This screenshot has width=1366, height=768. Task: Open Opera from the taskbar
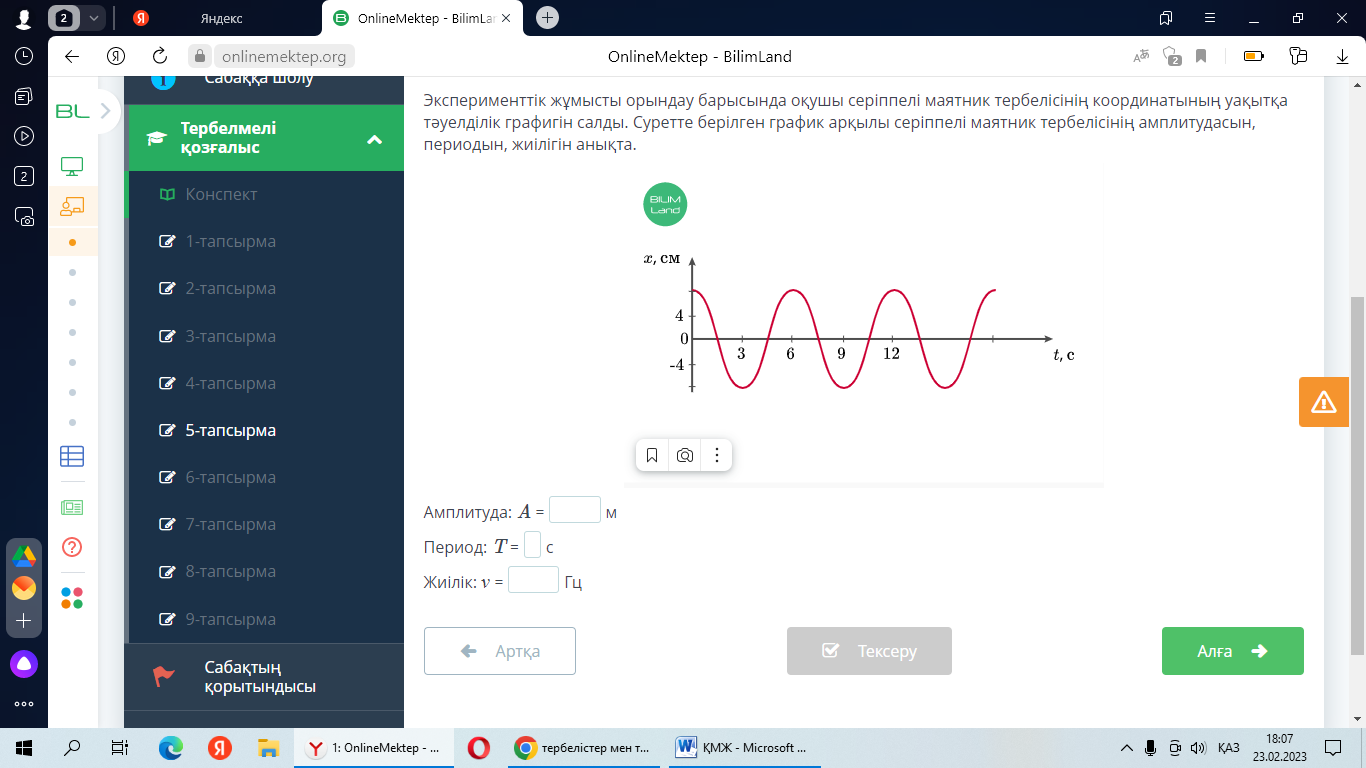478,748
